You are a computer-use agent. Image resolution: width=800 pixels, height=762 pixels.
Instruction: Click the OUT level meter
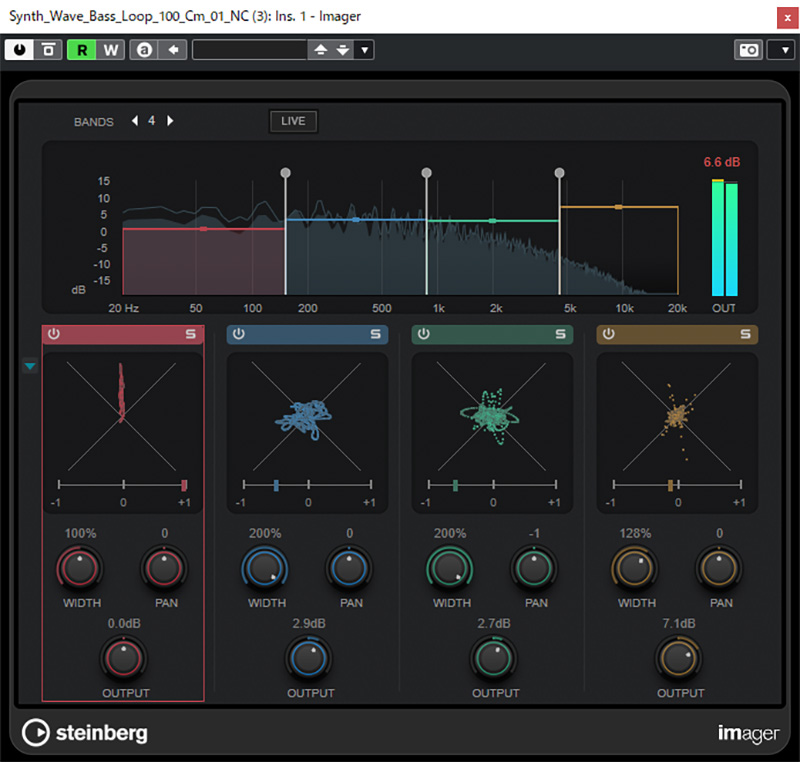[724, 237]
